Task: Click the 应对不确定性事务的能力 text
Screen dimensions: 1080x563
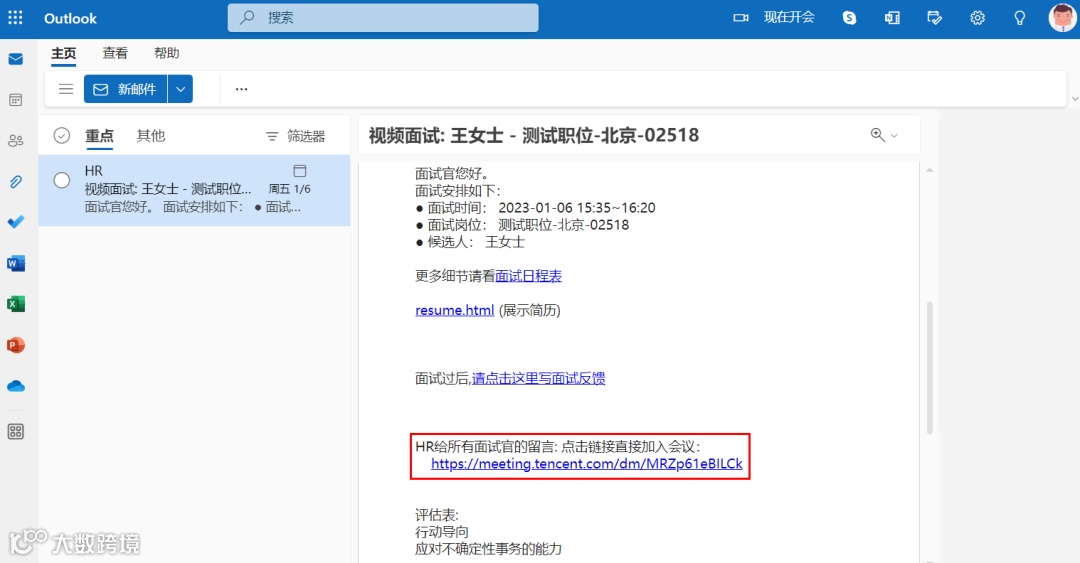Action: tap(488, 549)
